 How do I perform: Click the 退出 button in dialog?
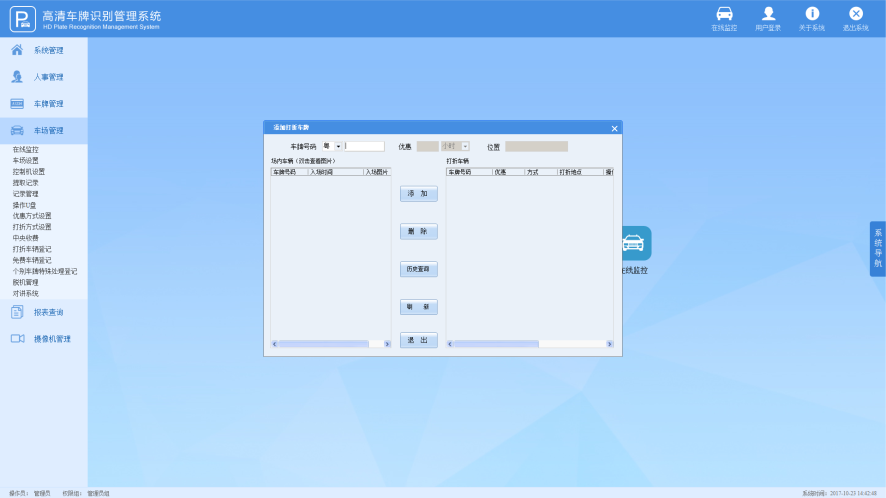pos(418,340)
